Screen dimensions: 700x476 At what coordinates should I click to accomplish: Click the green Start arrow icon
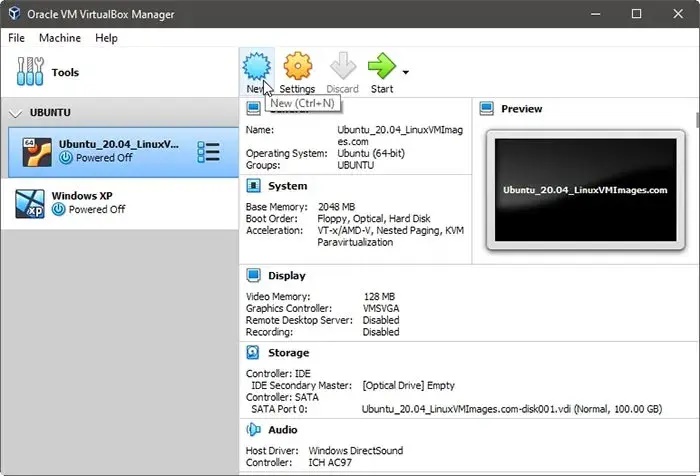382,66
